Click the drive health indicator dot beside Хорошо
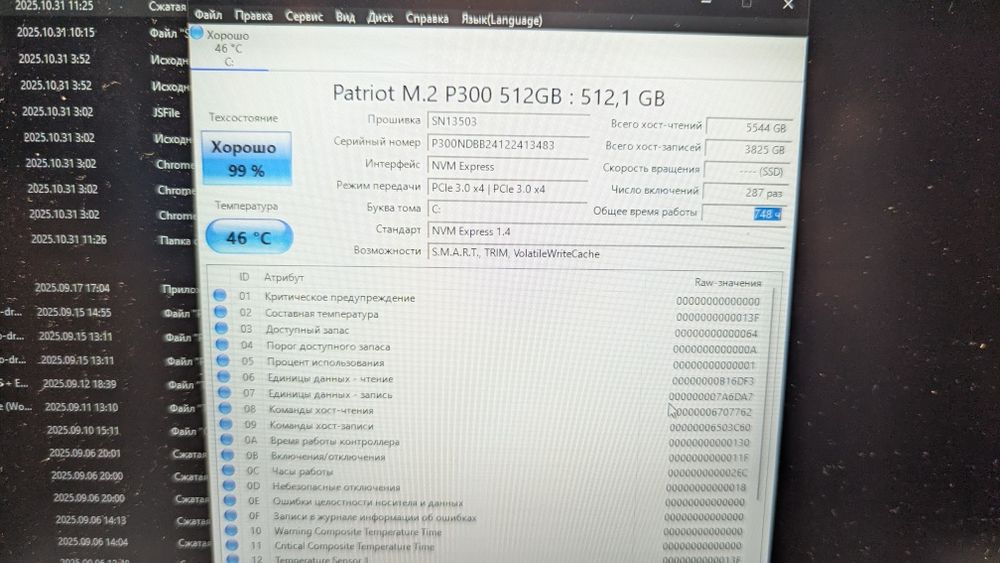Image resolution: width=1000 pixels, height=563 pixels. click(196, 33)
